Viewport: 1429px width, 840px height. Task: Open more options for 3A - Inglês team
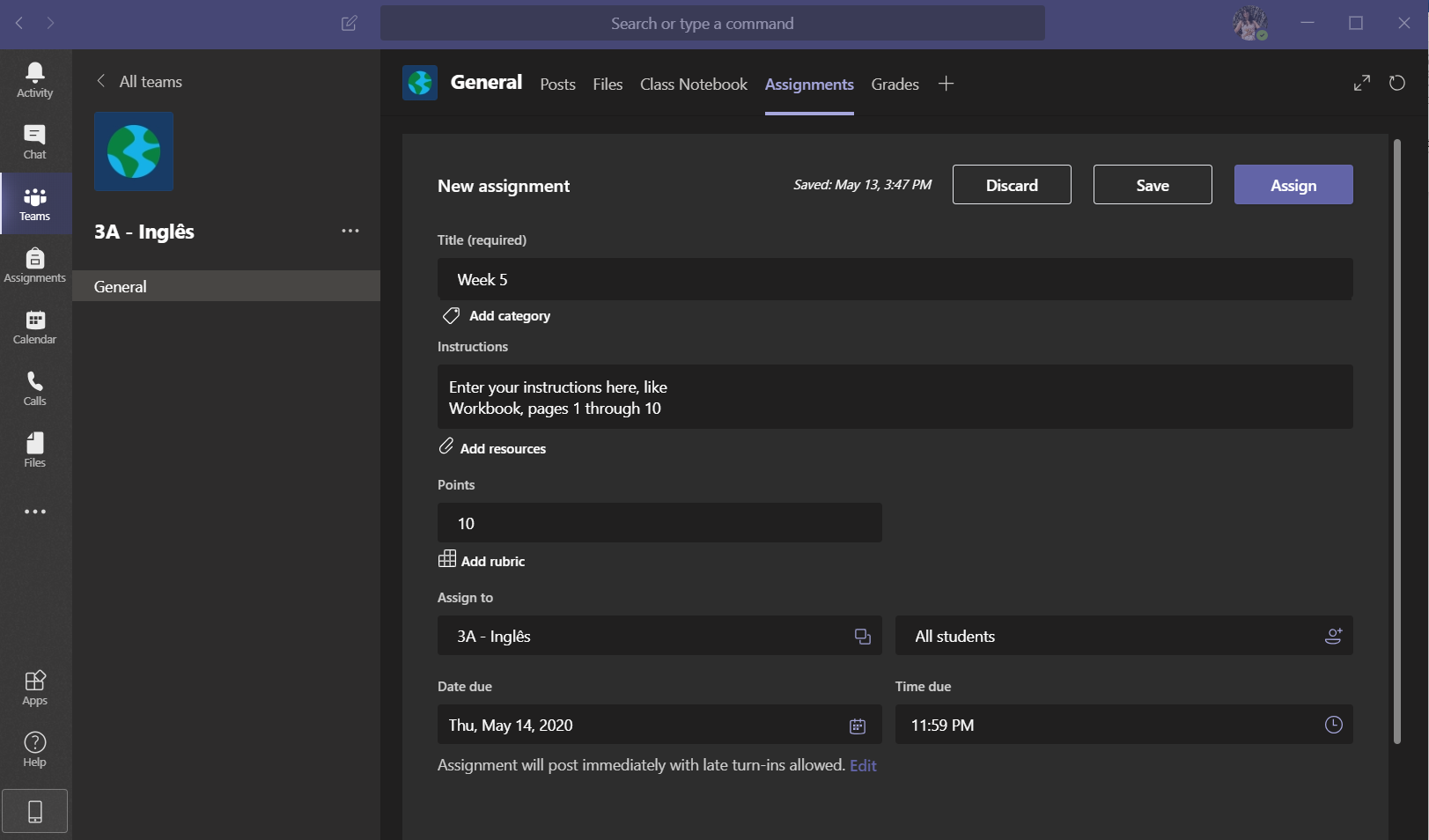click(350, 231)
